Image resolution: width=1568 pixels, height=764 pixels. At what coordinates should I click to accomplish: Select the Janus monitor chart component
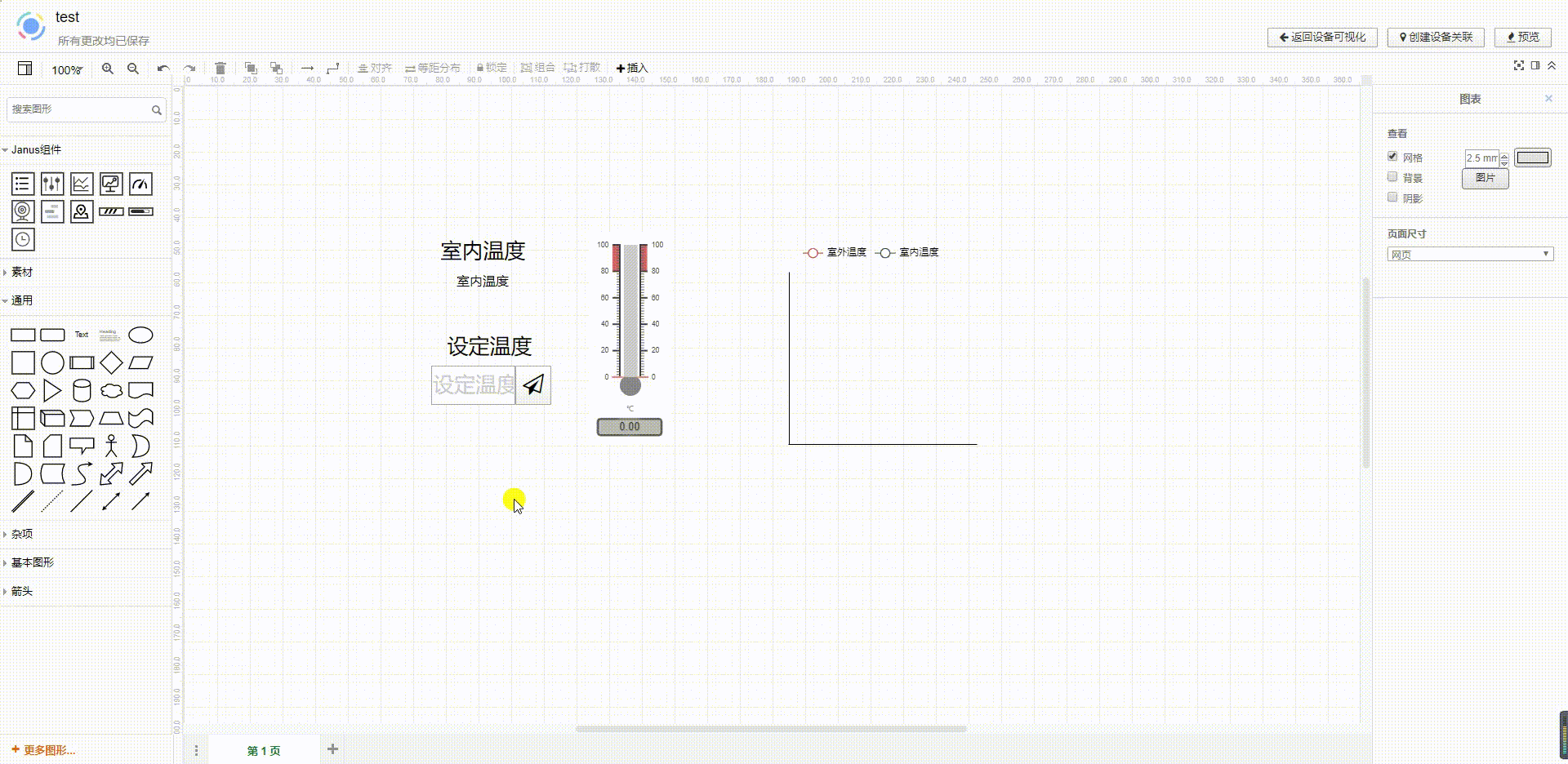(111, 184)
